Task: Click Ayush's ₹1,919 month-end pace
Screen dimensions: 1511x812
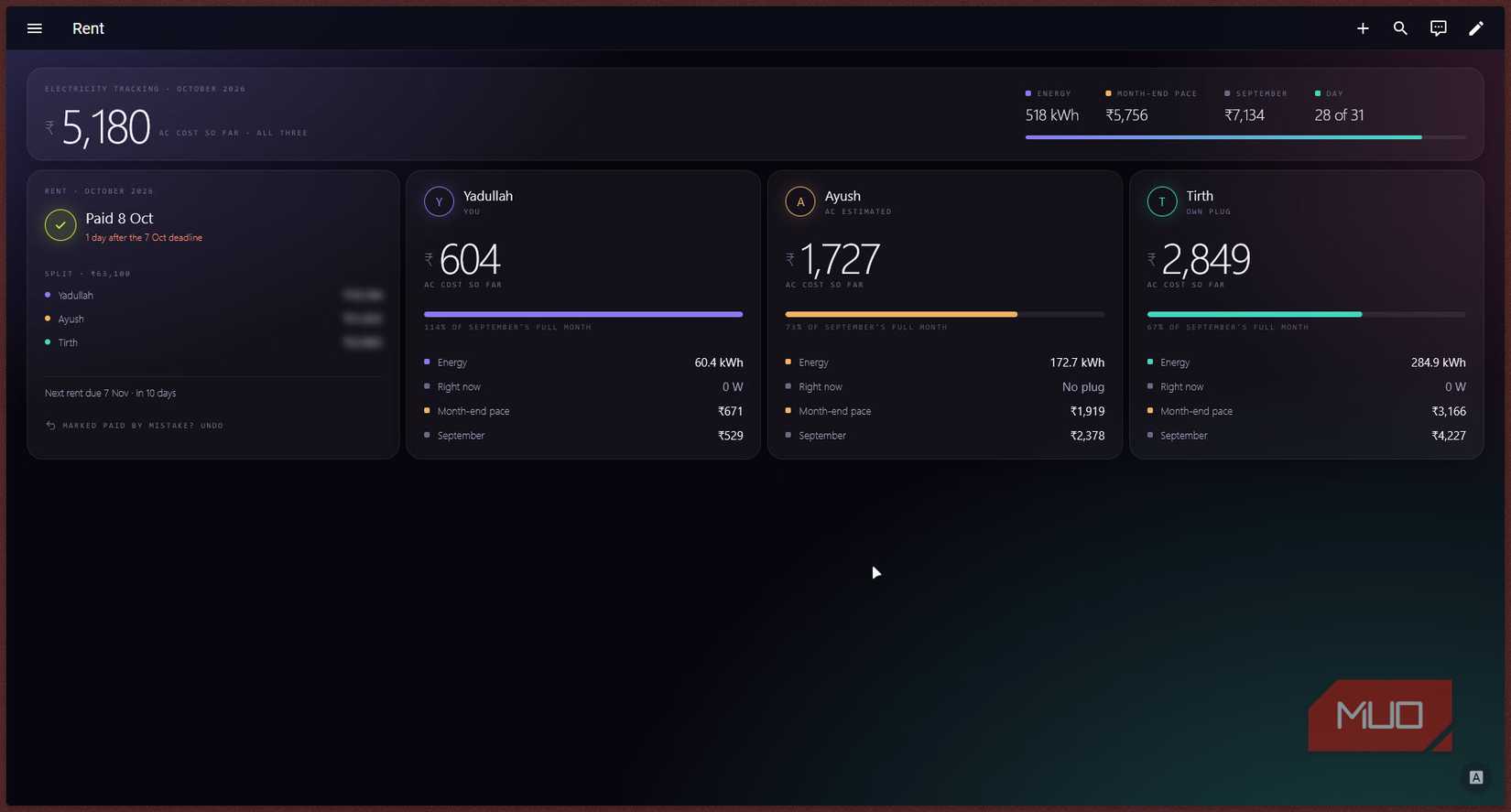Action: pyautogui.click(x=1087, y=411)
